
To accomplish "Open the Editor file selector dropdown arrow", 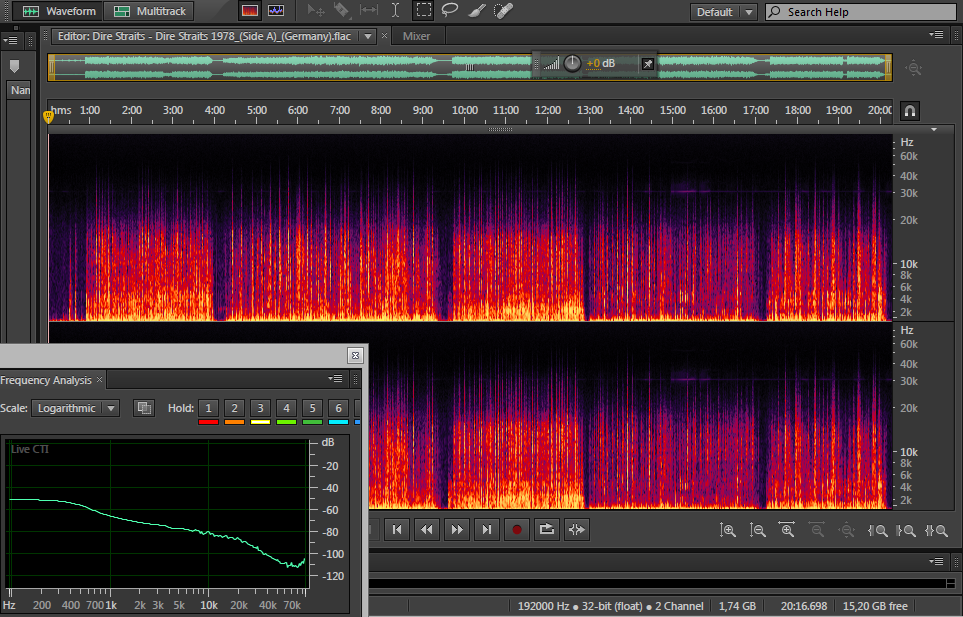I will pos(367,36).
